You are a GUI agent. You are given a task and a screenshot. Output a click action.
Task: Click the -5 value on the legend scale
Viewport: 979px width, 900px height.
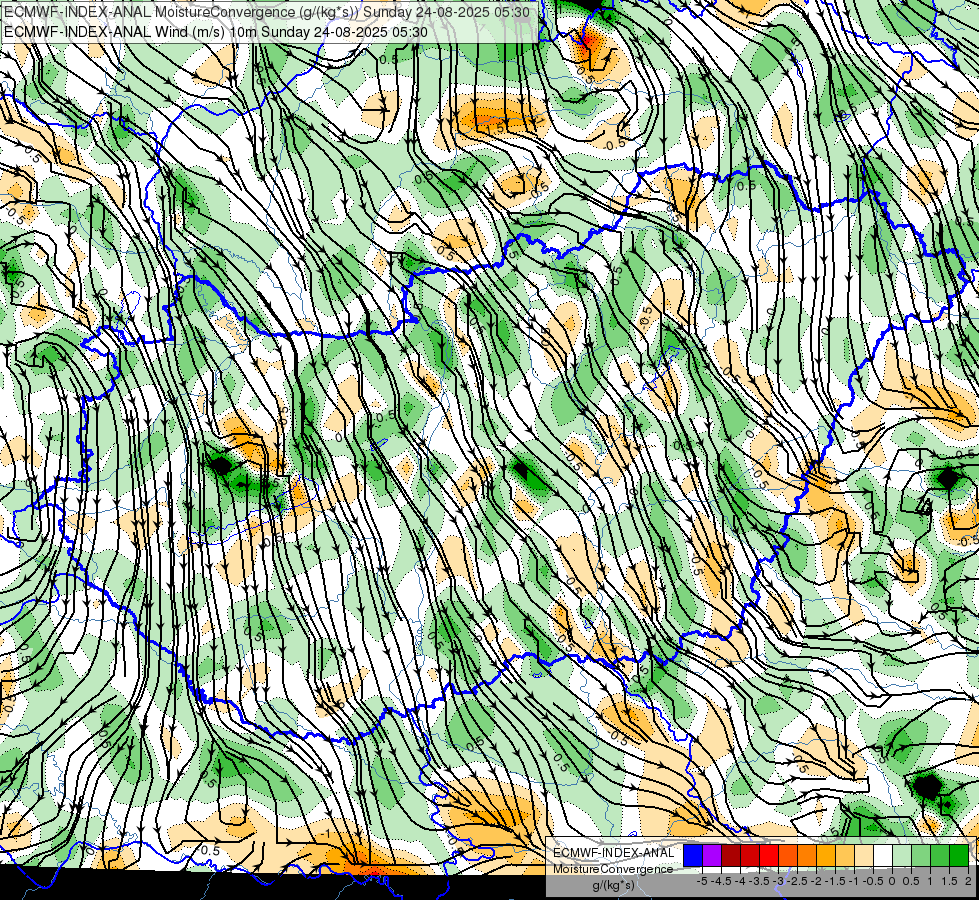(x=702, y=881)
